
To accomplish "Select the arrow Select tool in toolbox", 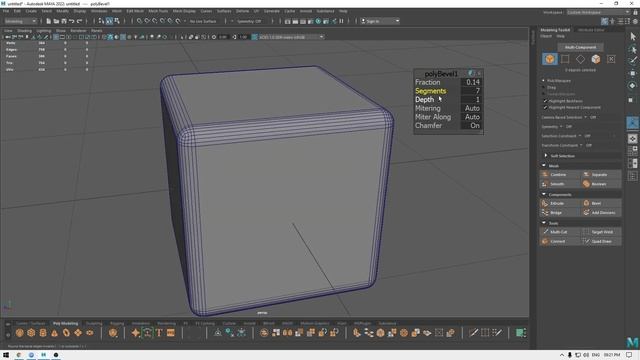I will tap(633, 37).
